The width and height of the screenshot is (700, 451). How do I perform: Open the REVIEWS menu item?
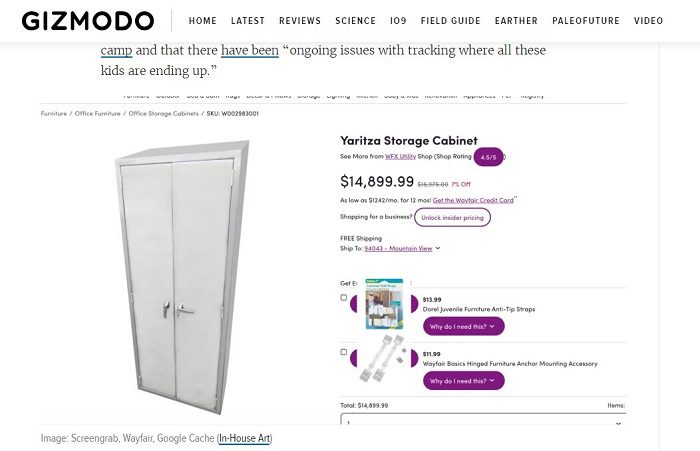(300, 21)
